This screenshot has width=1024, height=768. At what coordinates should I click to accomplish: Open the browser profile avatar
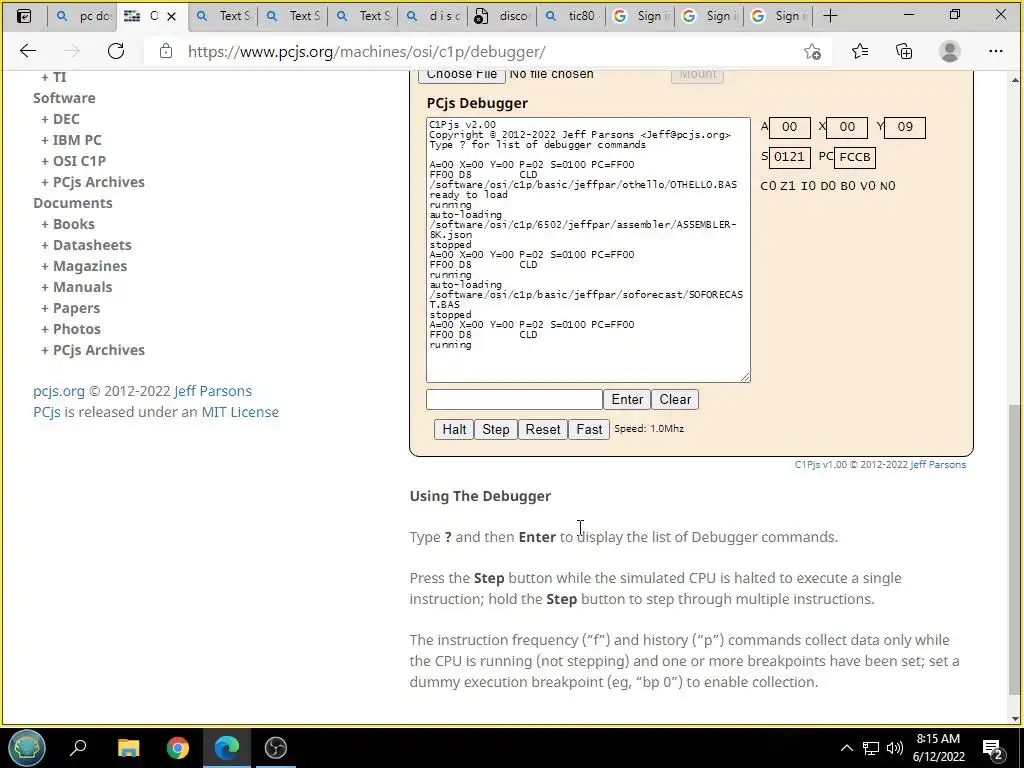tap(950, 51)
